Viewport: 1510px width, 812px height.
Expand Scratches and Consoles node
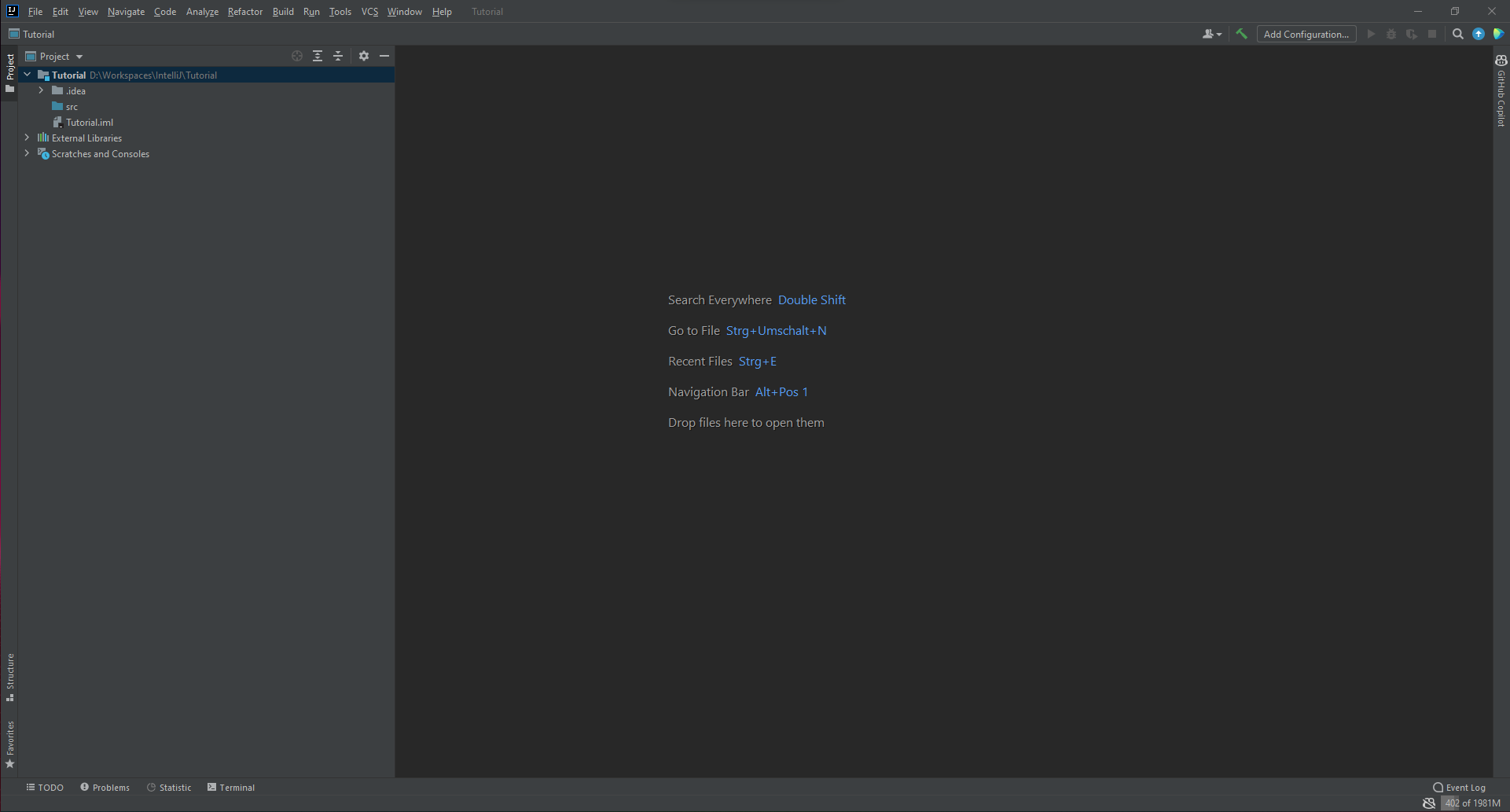tap(28, 153)
